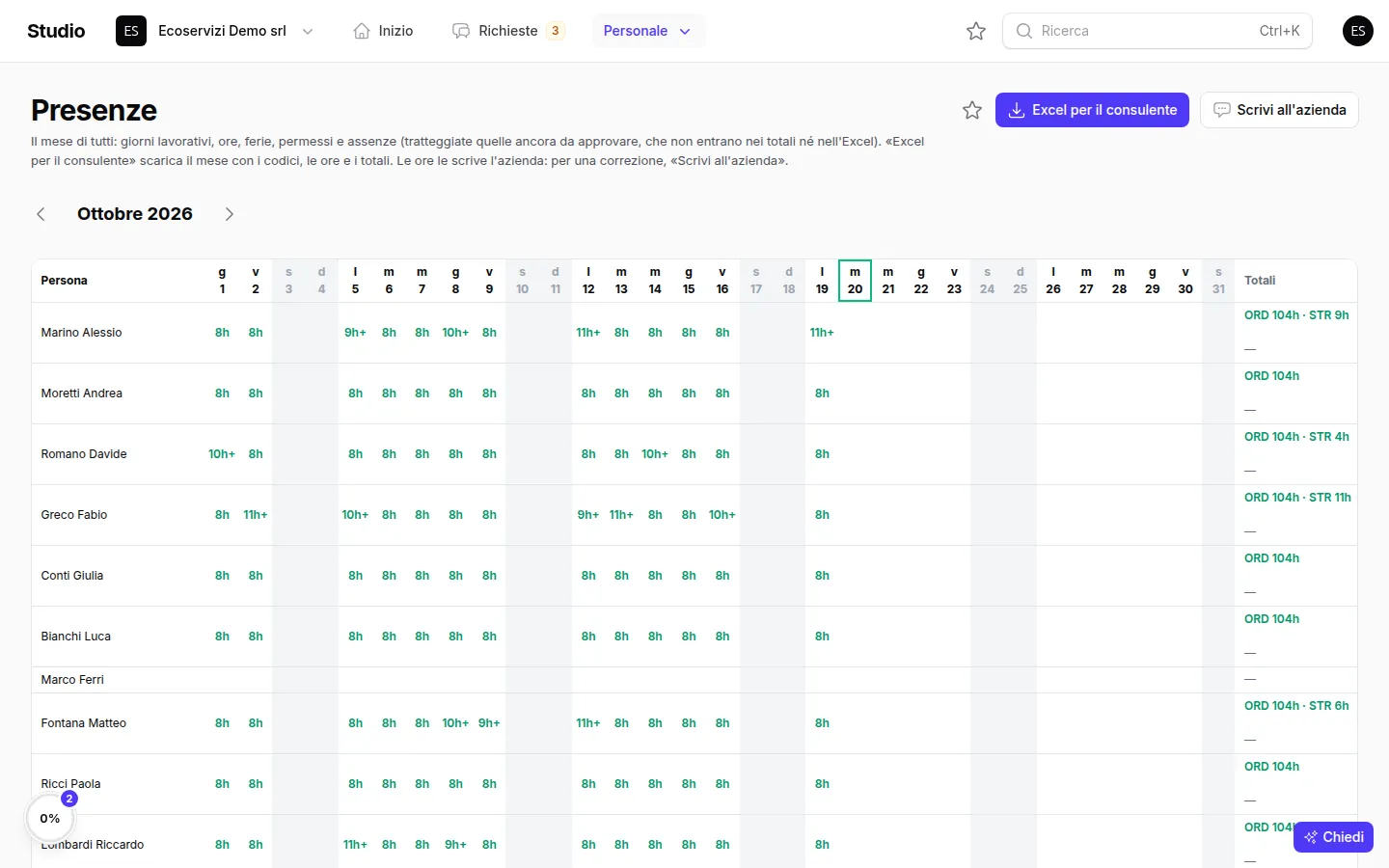Click the day 12 column header

point(588,281)
